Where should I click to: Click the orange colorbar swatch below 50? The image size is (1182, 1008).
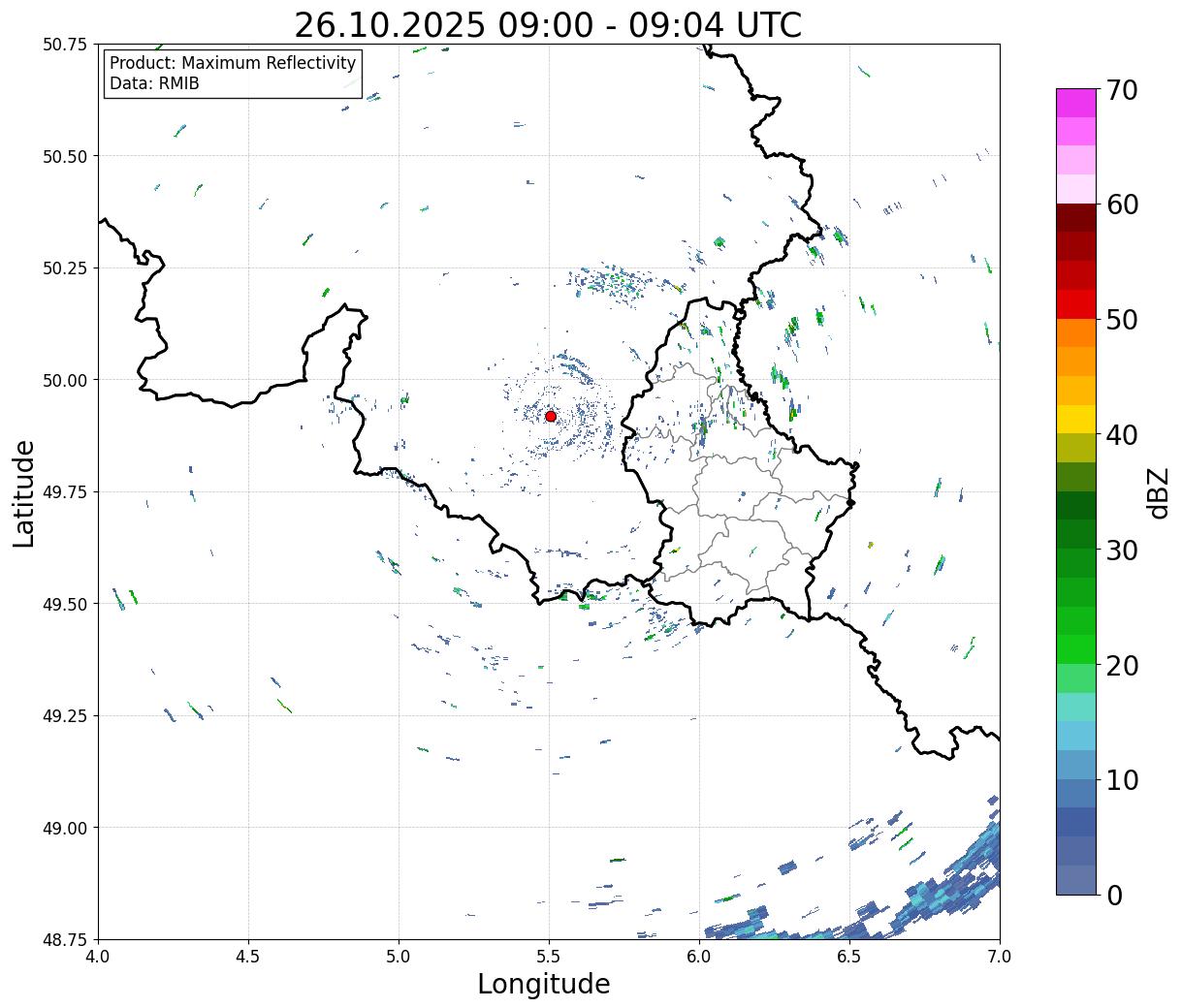pyautogui.click(x=1076, y=332)
